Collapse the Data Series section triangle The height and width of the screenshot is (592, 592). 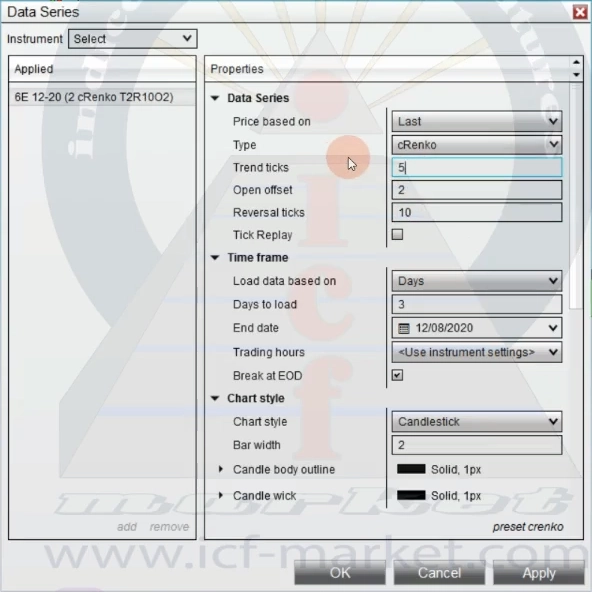pyautogui.click(x=215, y=98)
